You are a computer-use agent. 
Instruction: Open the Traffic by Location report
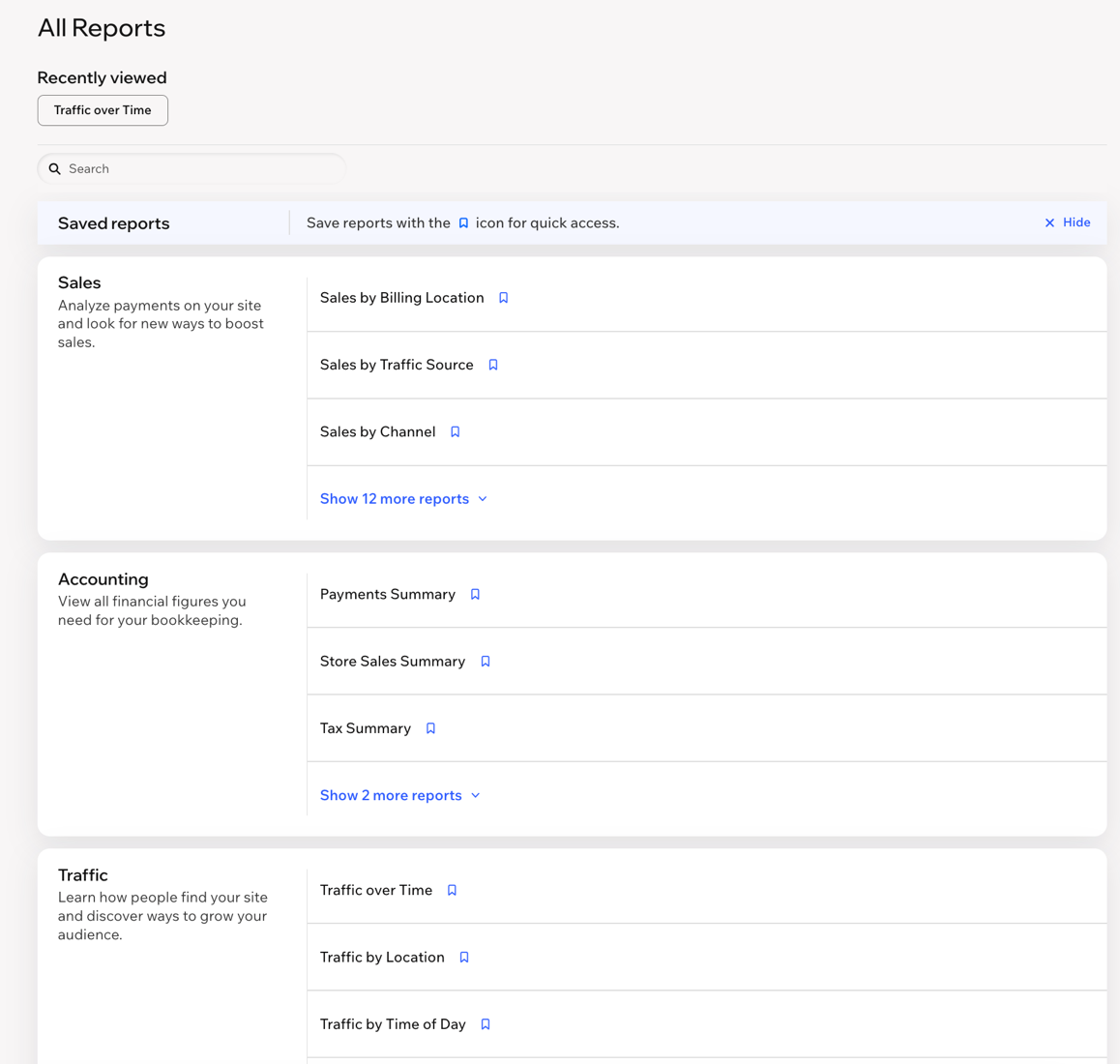point(382,958)
